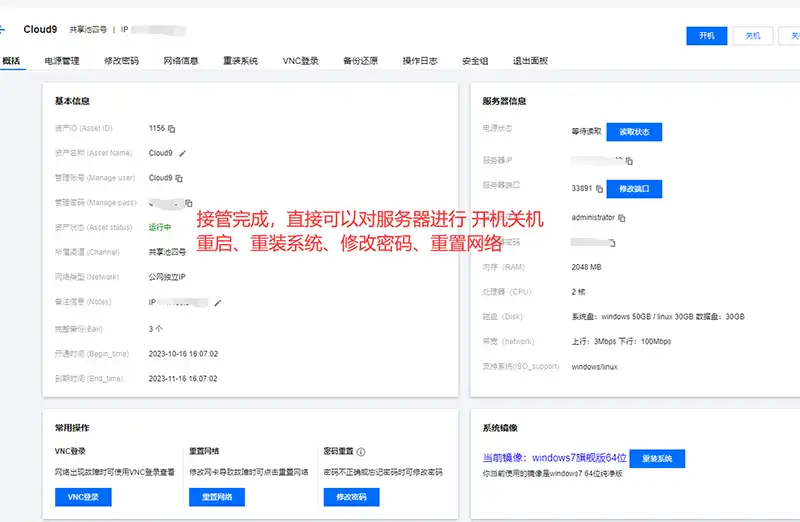Copy the server IP address

[x=629, y=160]
